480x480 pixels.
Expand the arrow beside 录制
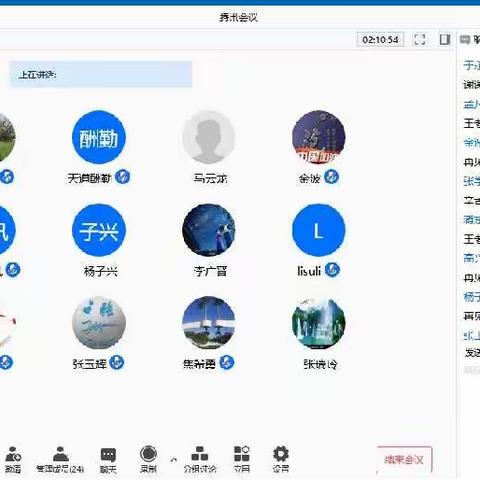tap(173, 460)
